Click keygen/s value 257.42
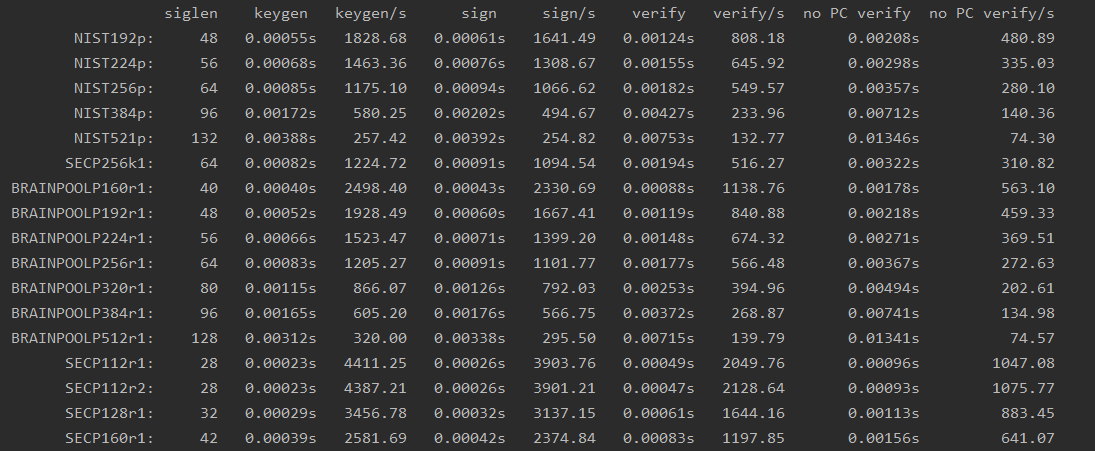Screen dimensions: 1095x451 pyautogui.click(x=380, y=138)
